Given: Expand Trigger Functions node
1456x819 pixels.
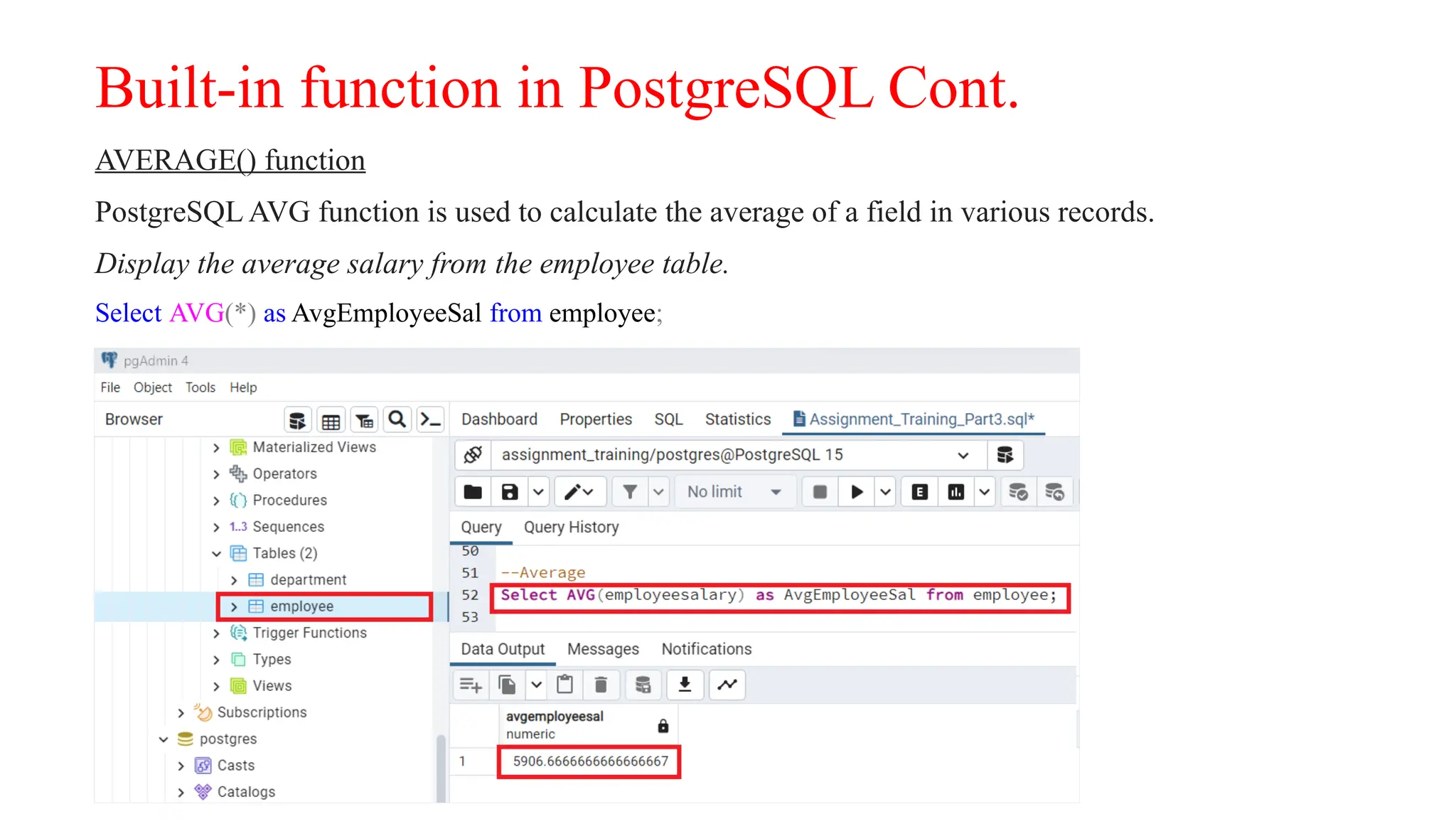Looking at the screenshot, I should pos(216,633).
